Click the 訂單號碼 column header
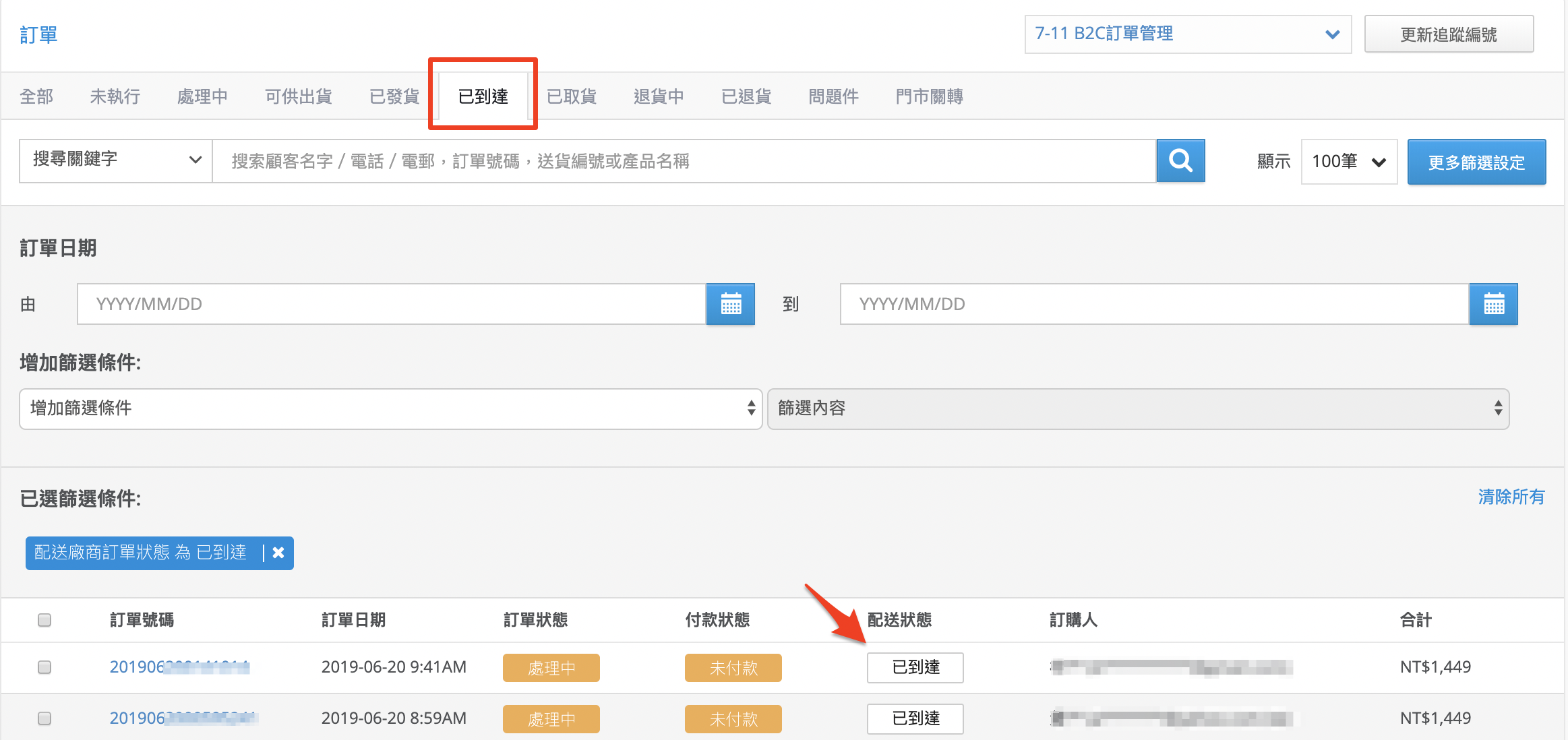This screenshot has height=740, width=1568. 142,620
